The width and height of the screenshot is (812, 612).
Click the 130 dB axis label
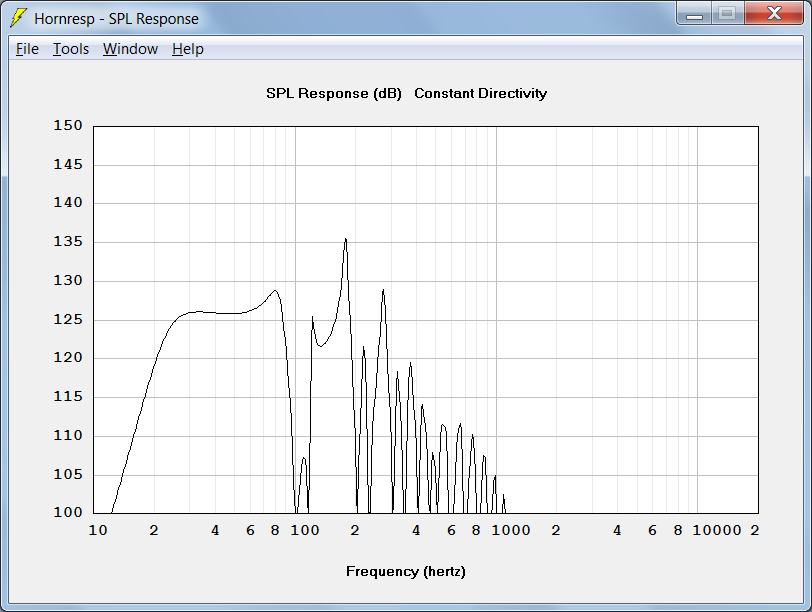pos(68,280)
